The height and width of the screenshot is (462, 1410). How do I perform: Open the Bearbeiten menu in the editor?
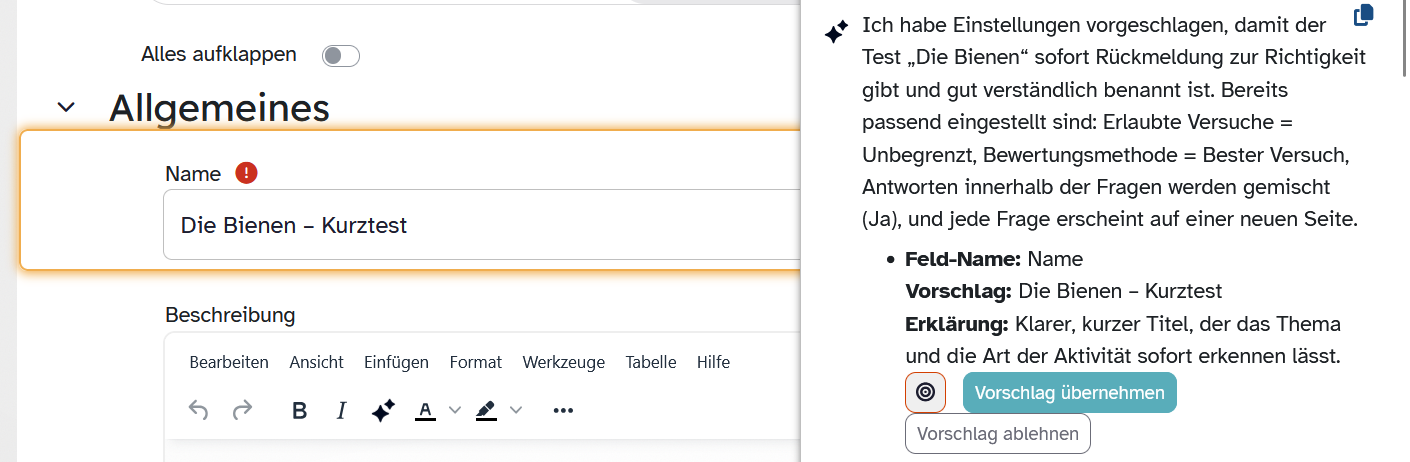pos(229,362)
